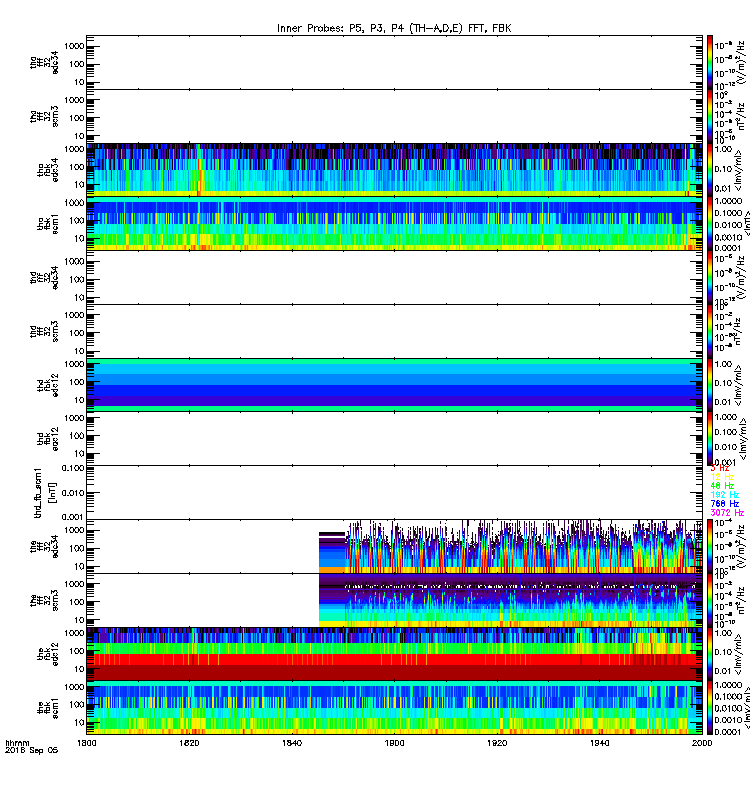Click the 0.010 tick of thd_fb_scm1 y-axis
This screenshot has height=800, width=750.
pos(72,493)
